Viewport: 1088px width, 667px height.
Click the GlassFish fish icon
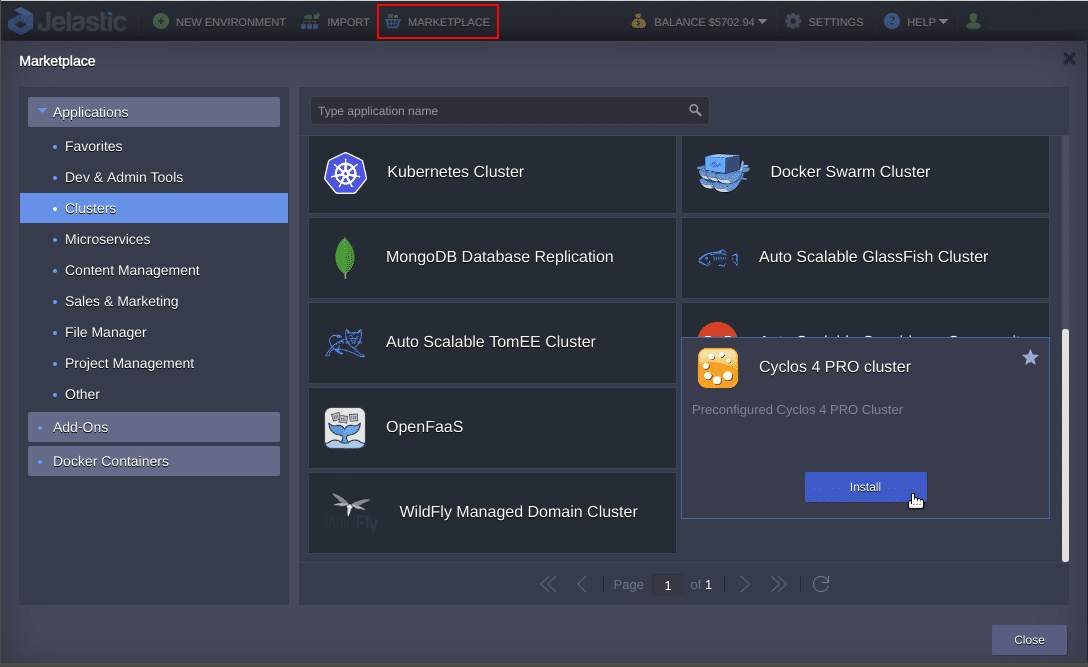click(x=718, y=259)
